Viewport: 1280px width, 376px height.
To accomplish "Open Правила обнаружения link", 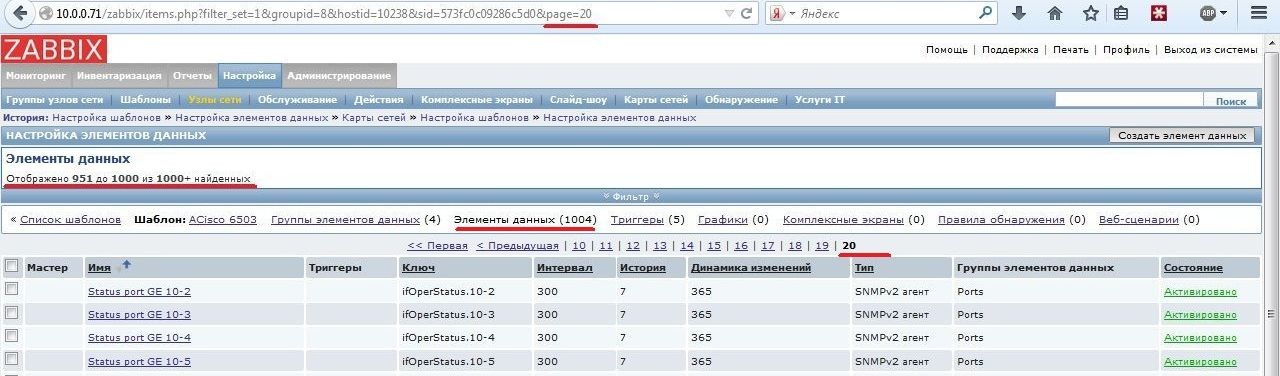I will (1001, 219).
